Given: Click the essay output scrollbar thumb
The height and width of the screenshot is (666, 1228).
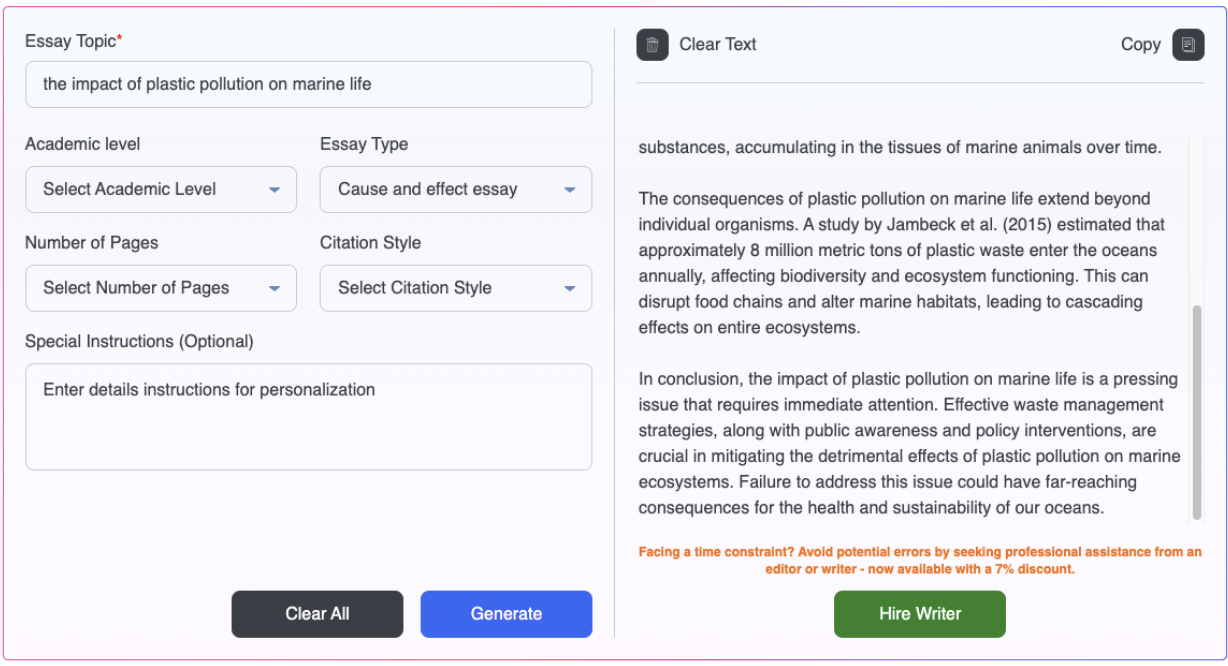Looking at the screenshot, I should [1197, 410].
